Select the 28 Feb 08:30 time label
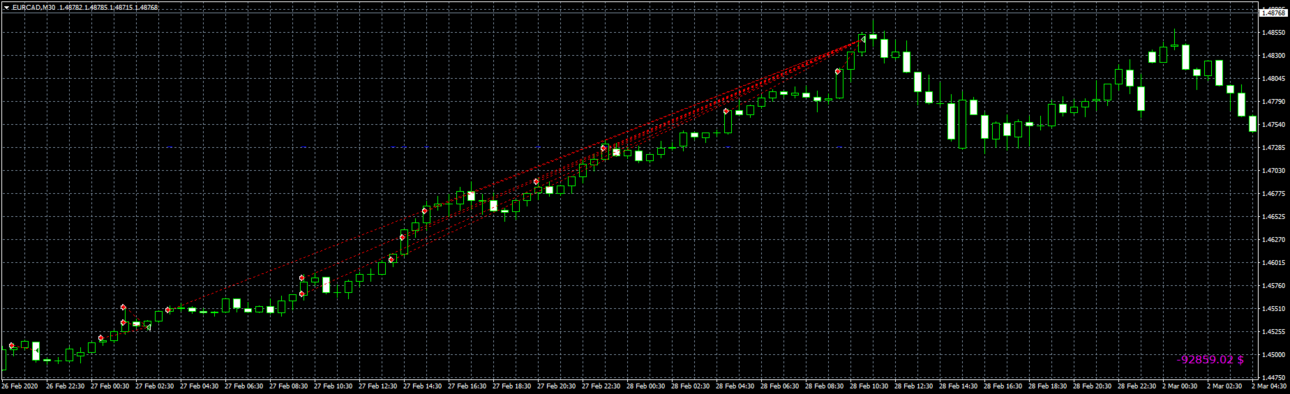Screen dimensions: 1290x394 pyautogui.click(x=824, y=387)
